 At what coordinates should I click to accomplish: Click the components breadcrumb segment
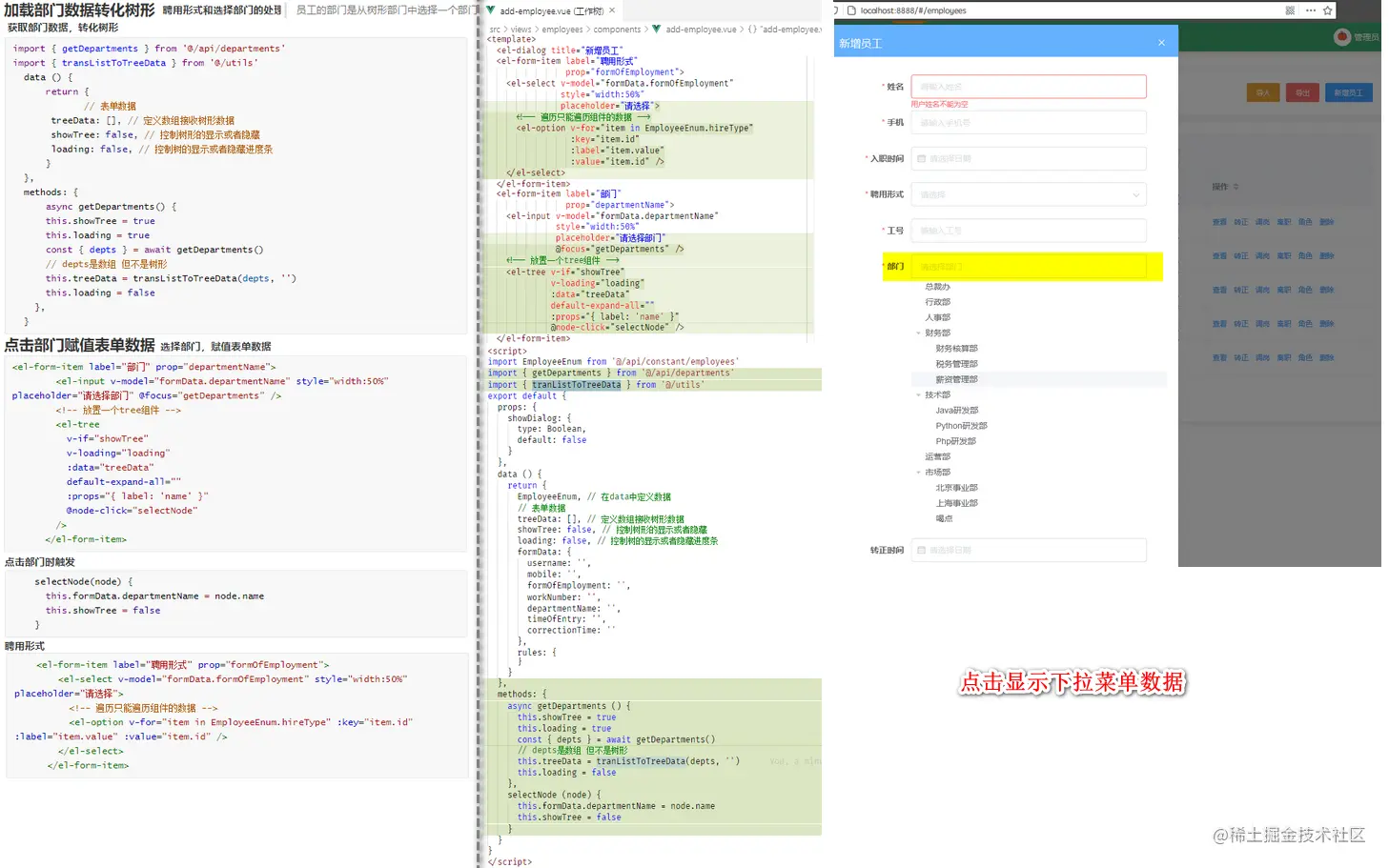(617, 30)
